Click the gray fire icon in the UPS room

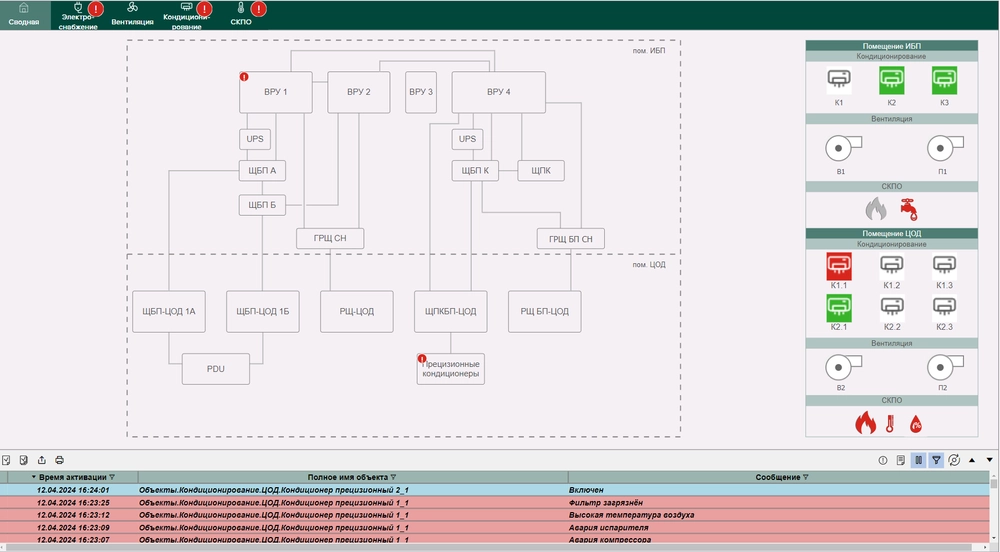875,208
